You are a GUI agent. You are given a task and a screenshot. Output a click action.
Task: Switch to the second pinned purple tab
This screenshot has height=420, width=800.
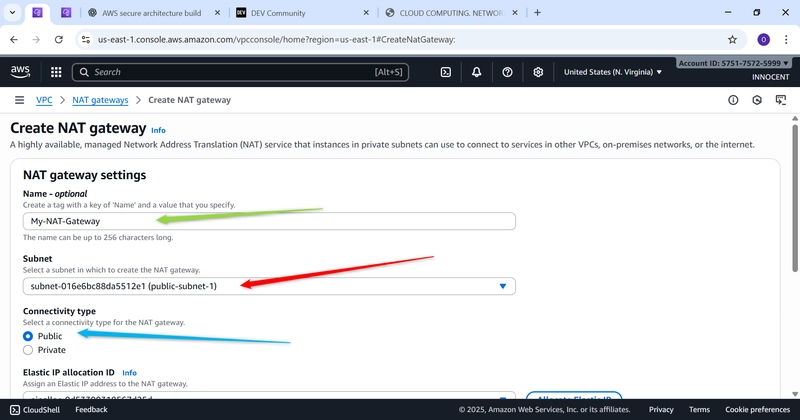click(x=66, y=13)
